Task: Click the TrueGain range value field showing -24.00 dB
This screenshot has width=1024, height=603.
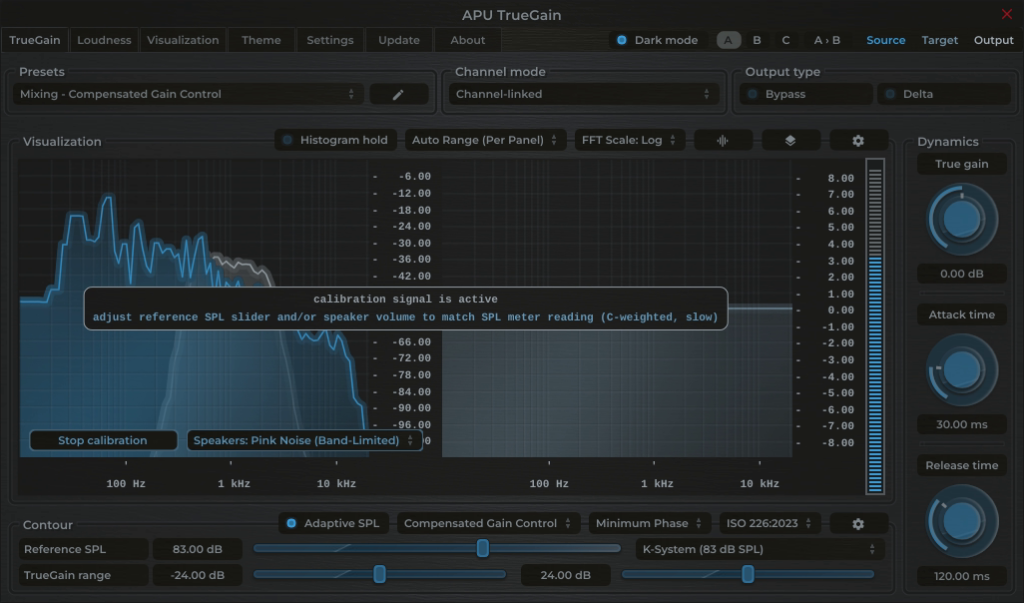Action: click(x=197, y=575)
